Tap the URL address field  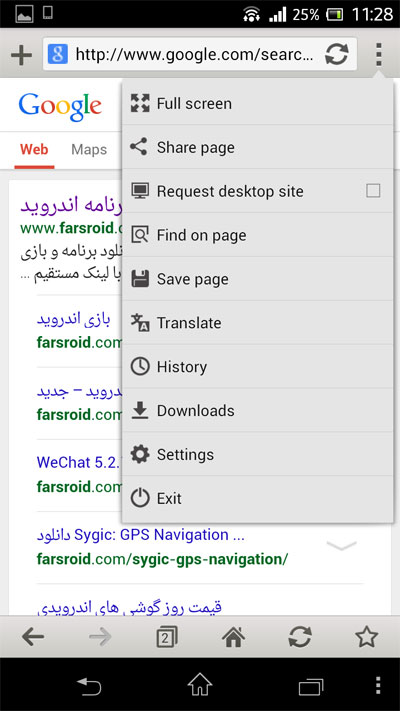coord(194,55)
